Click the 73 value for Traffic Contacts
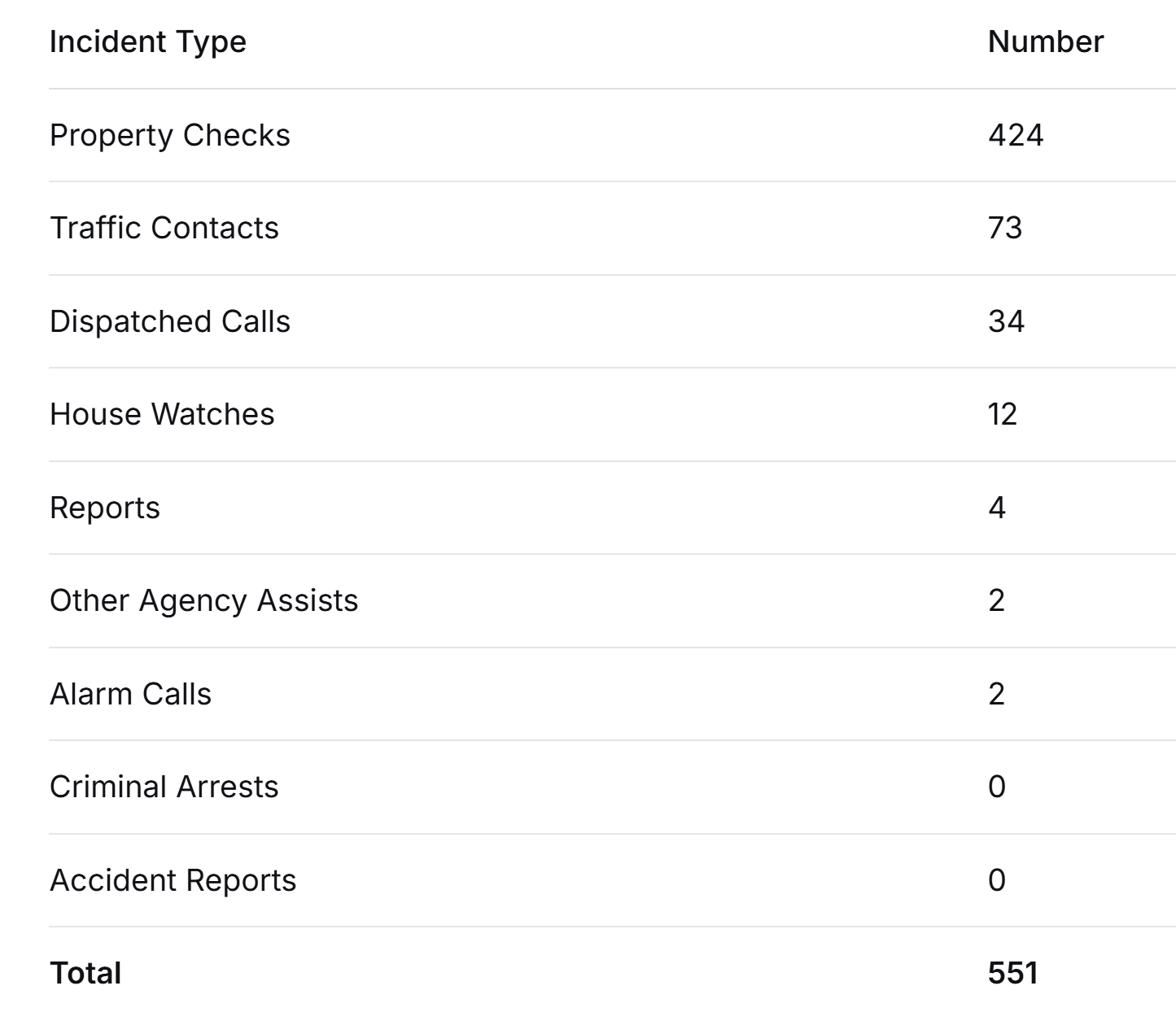The image size is (1176, 1012). coord(1004,229)
